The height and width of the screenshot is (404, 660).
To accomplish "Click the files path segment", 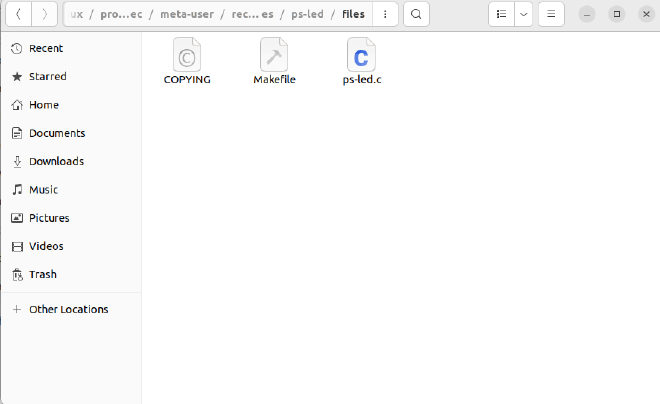I will click(353, 14).
